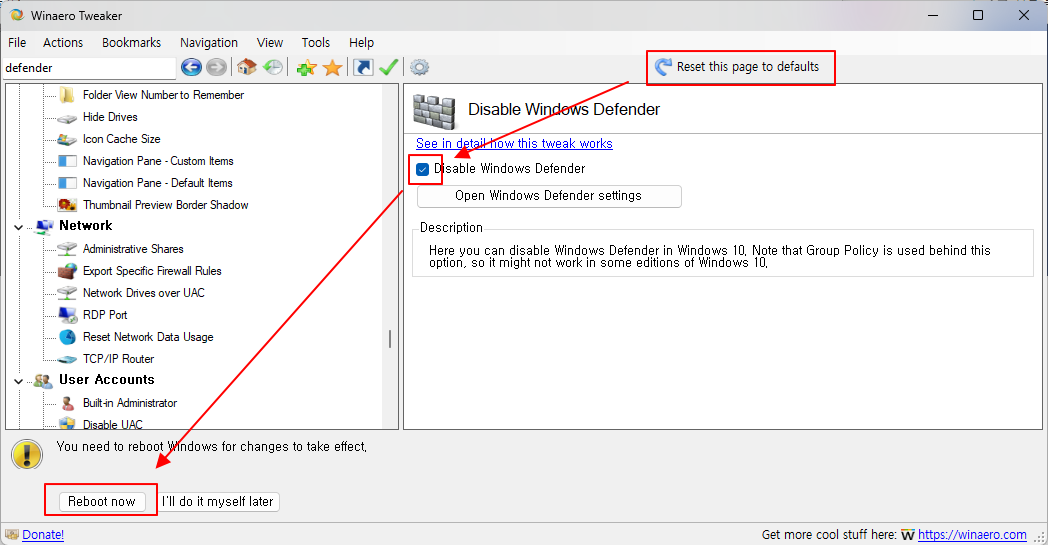Open the File menu

[x=17, y=43]
